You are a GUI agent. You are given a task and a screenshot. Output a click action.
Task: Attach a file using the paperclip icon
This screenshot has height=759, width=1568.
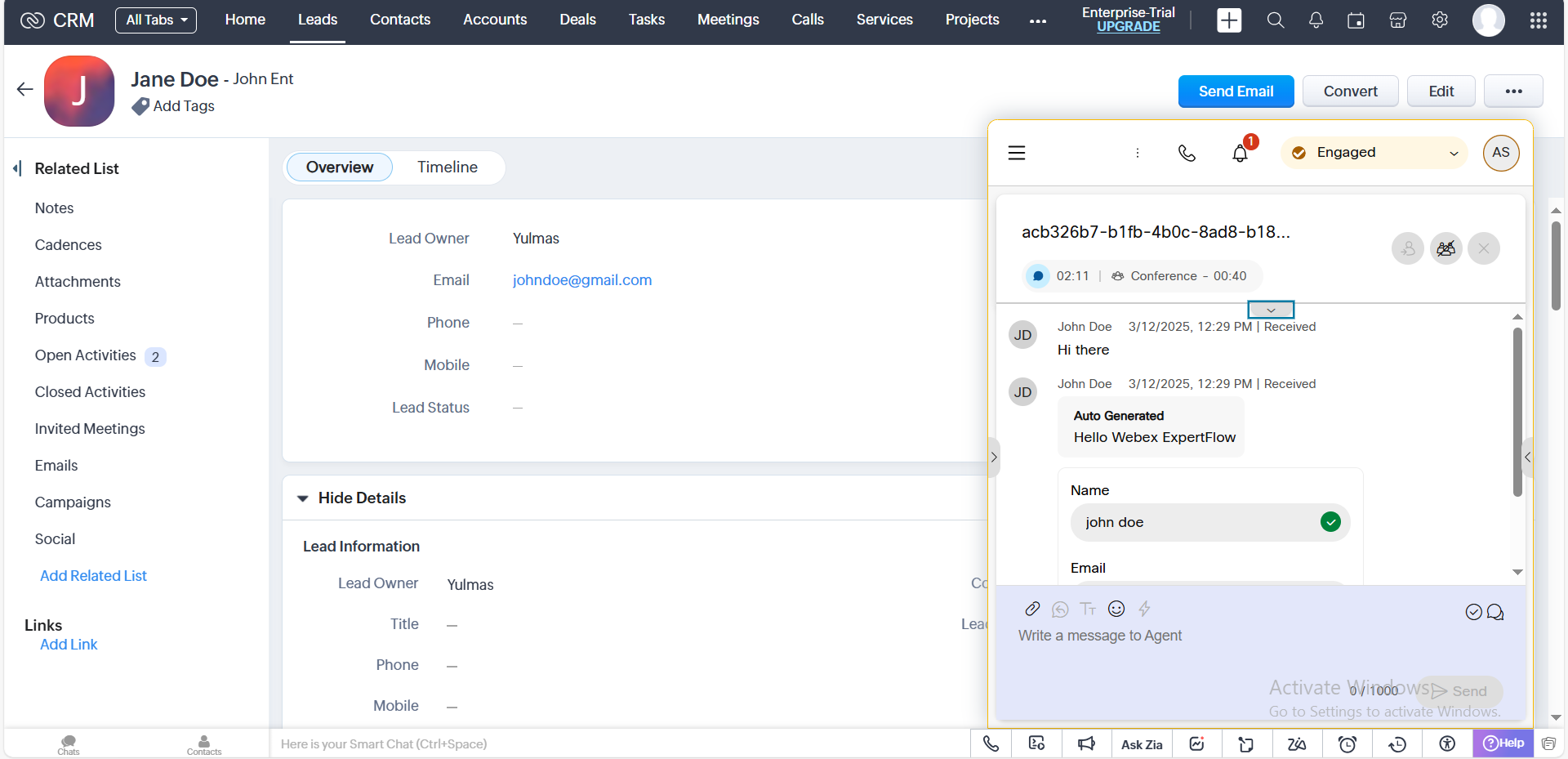click(1032, 609)
